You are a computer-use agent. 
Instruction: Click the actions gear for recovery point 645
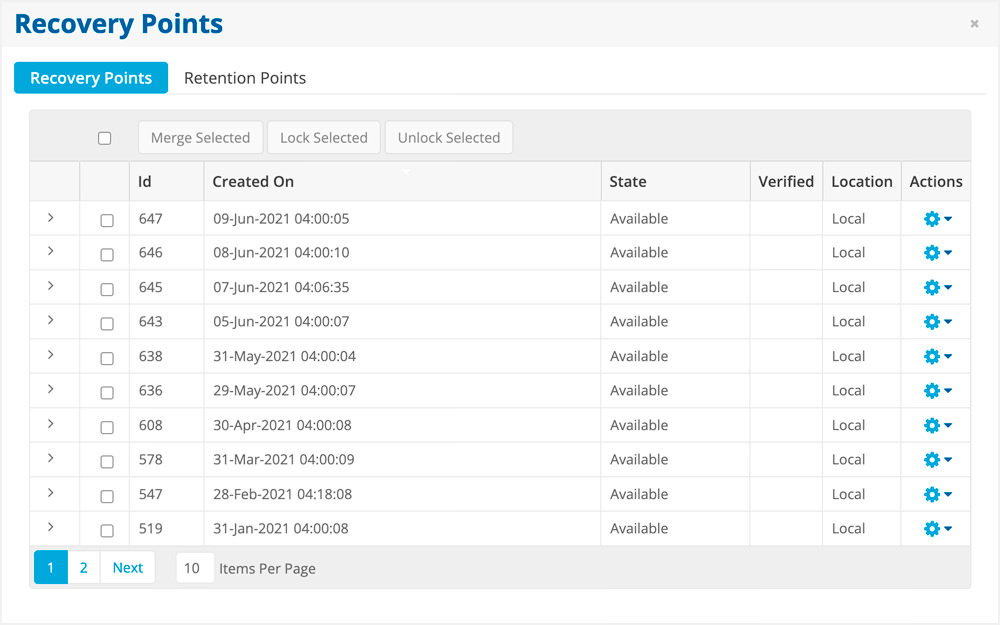(936, 288)
